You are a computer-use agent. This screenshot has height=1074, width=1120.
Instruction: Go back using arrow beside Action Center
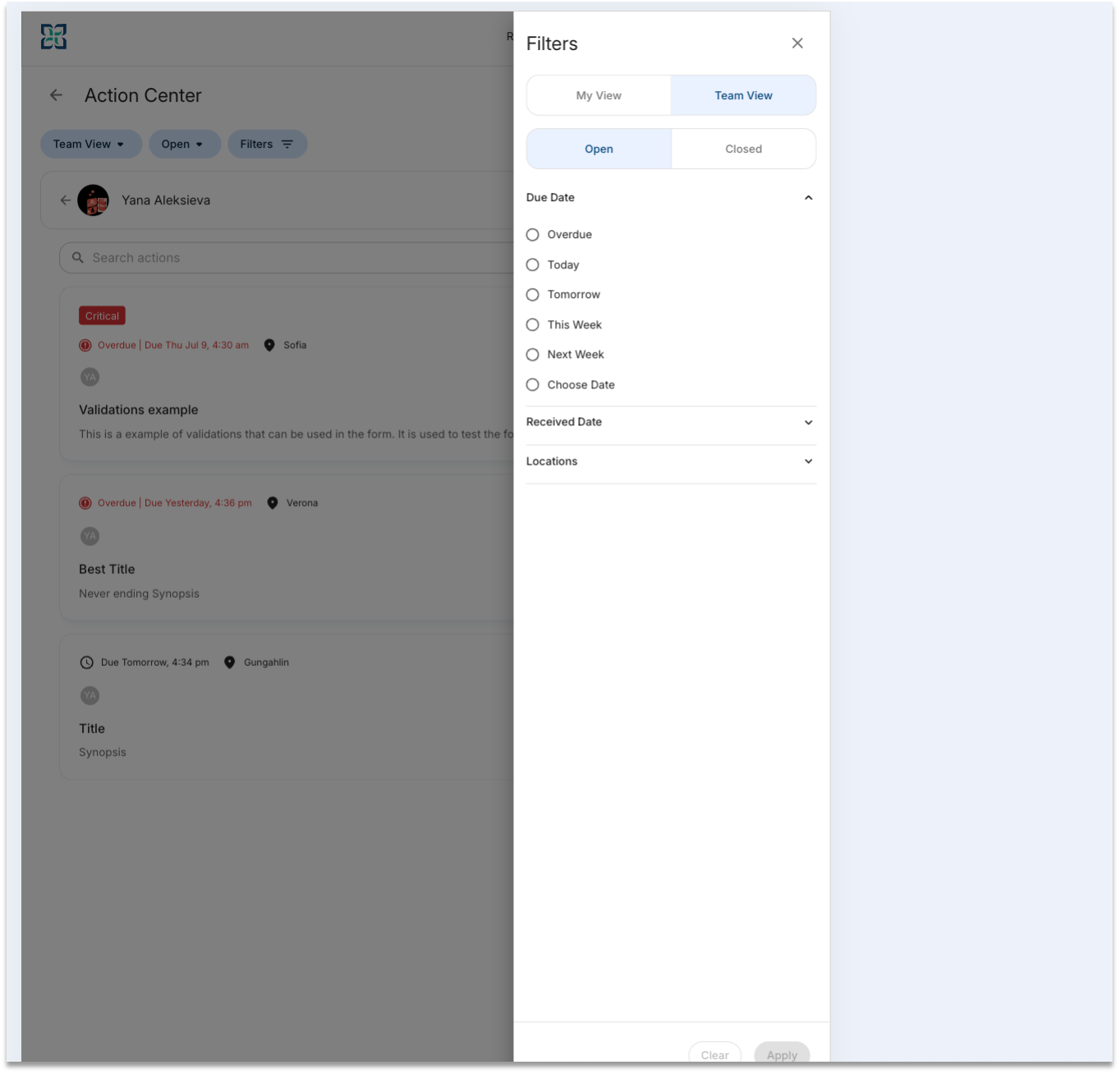point(56,95)
